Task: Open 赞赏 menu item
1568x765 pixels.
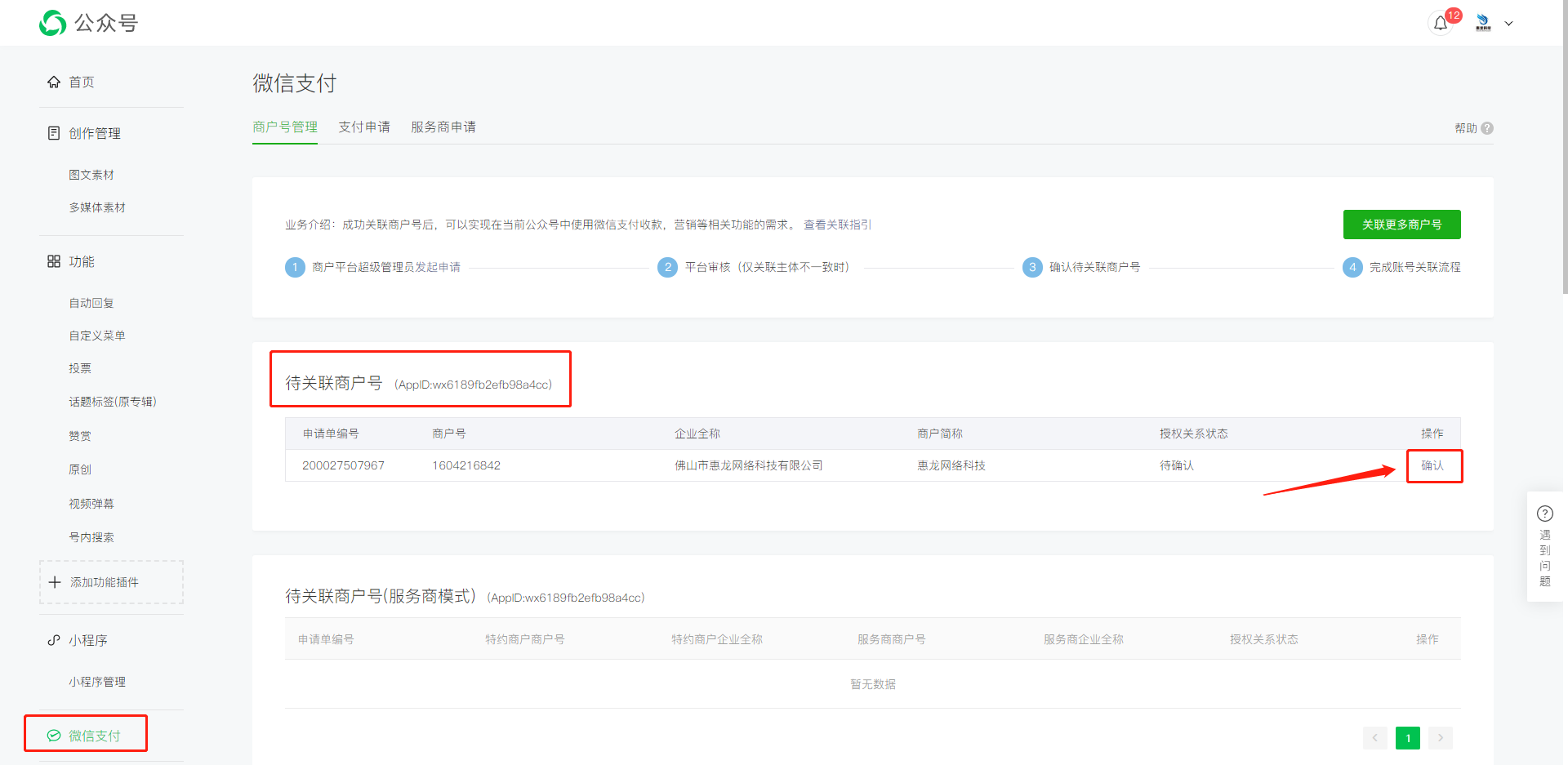Action: 80,436
